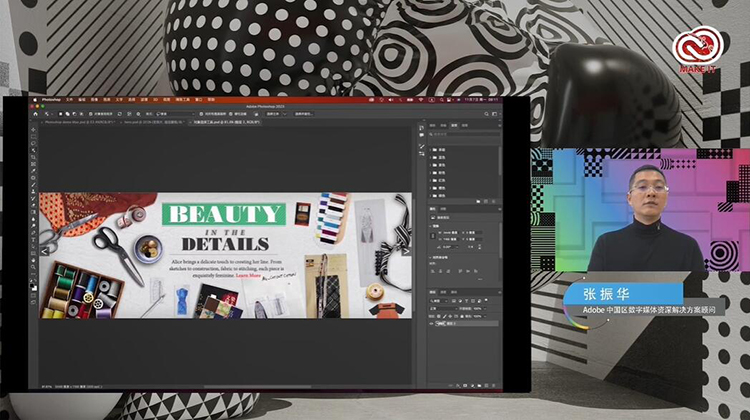Toggle 硬化边缘 checkbox

point(231,114)
